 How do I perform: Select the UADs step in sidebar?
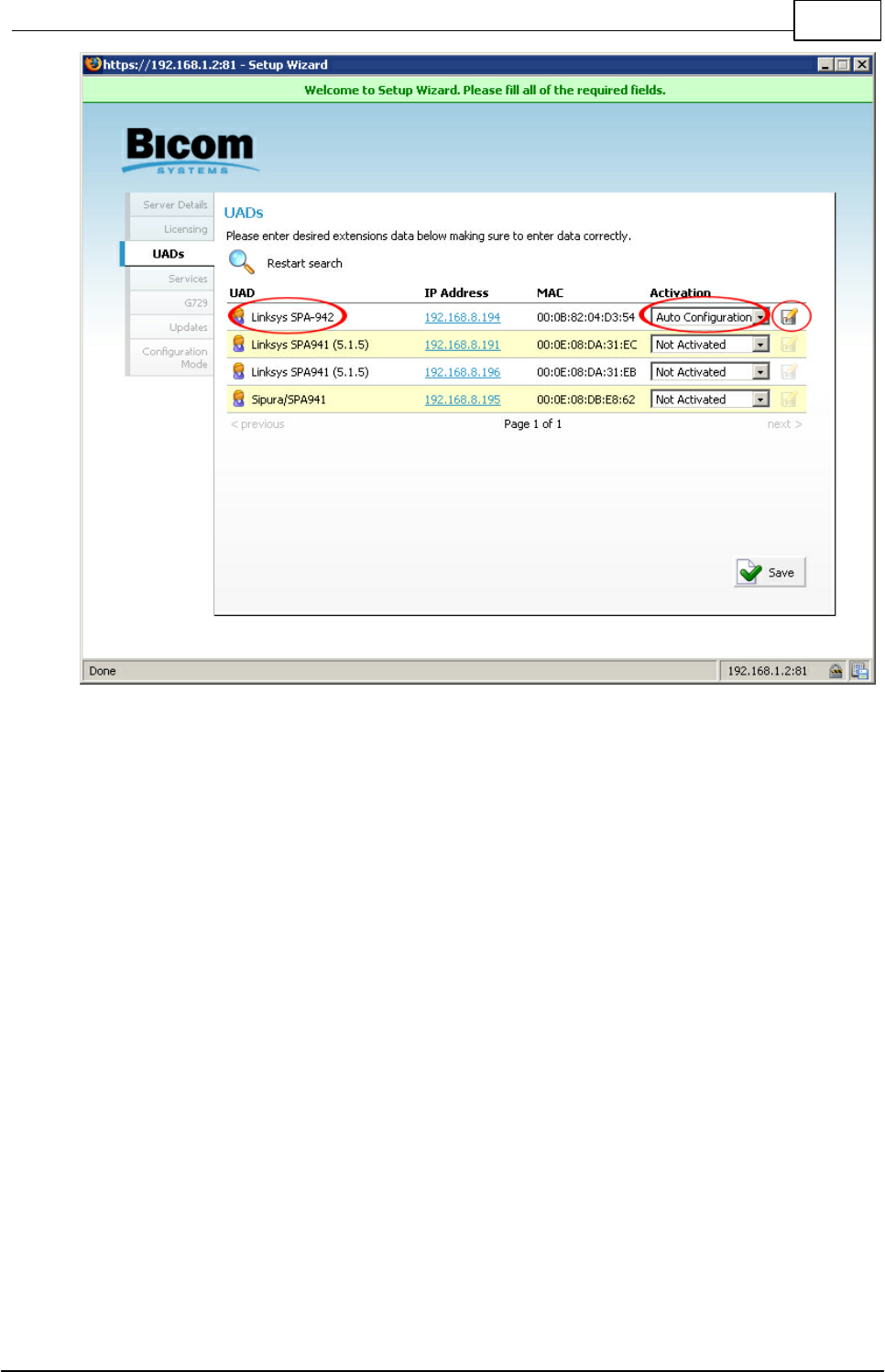[169, 254]
